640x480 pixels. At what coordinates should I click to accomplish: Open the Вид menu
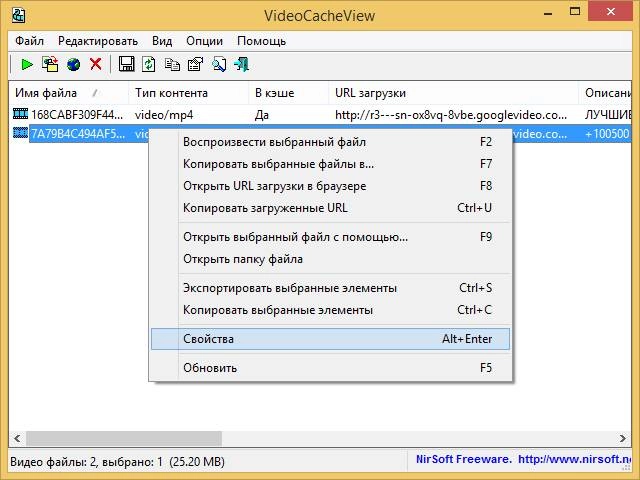pyautogui.click(x=162, y=41)
